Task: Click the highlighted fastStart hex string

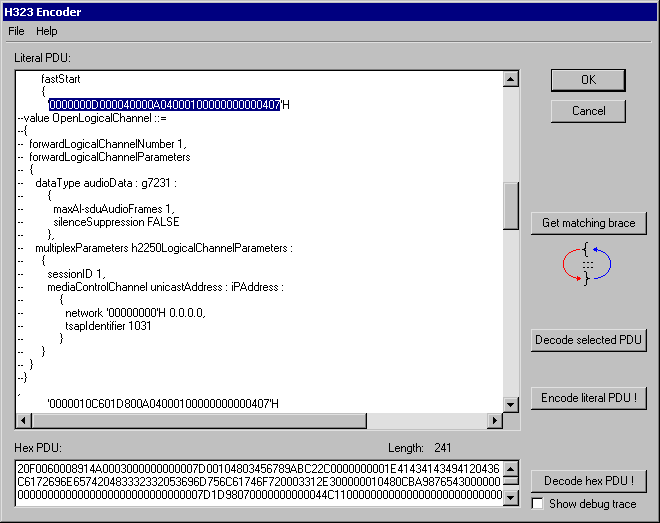Action: (x=164, y=105)
